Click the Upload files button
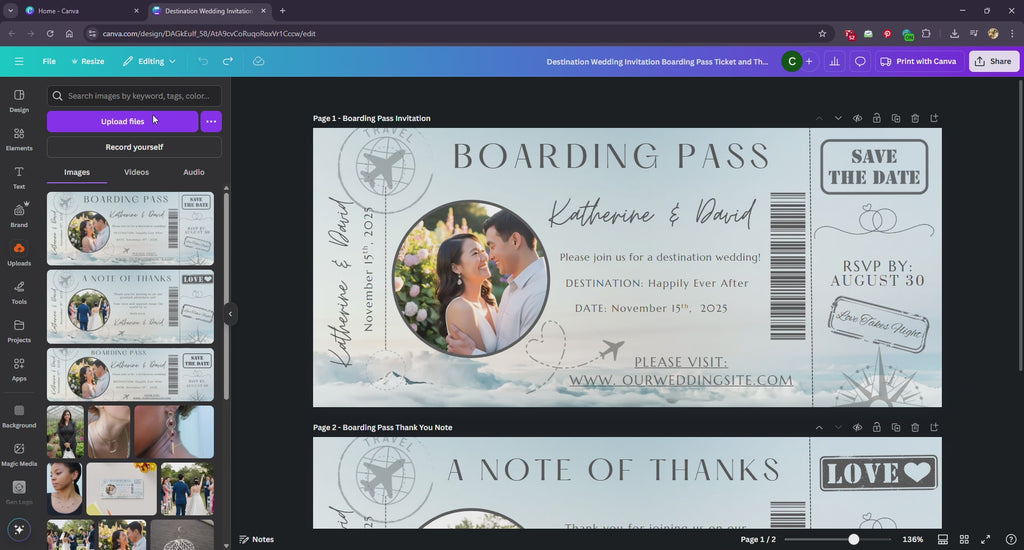1024x550 pixels. (122, 121)
